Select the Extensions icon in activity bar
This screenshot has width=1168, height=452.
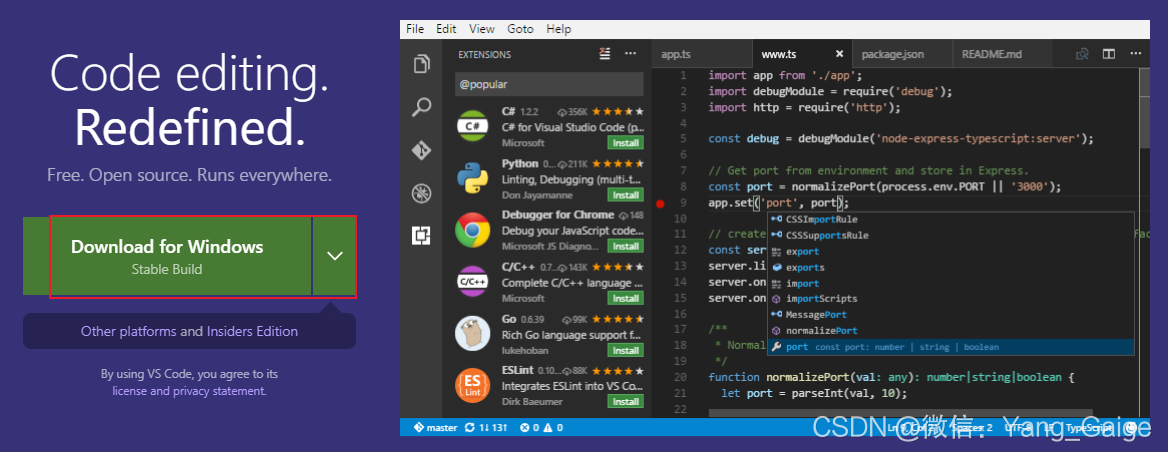422,236
